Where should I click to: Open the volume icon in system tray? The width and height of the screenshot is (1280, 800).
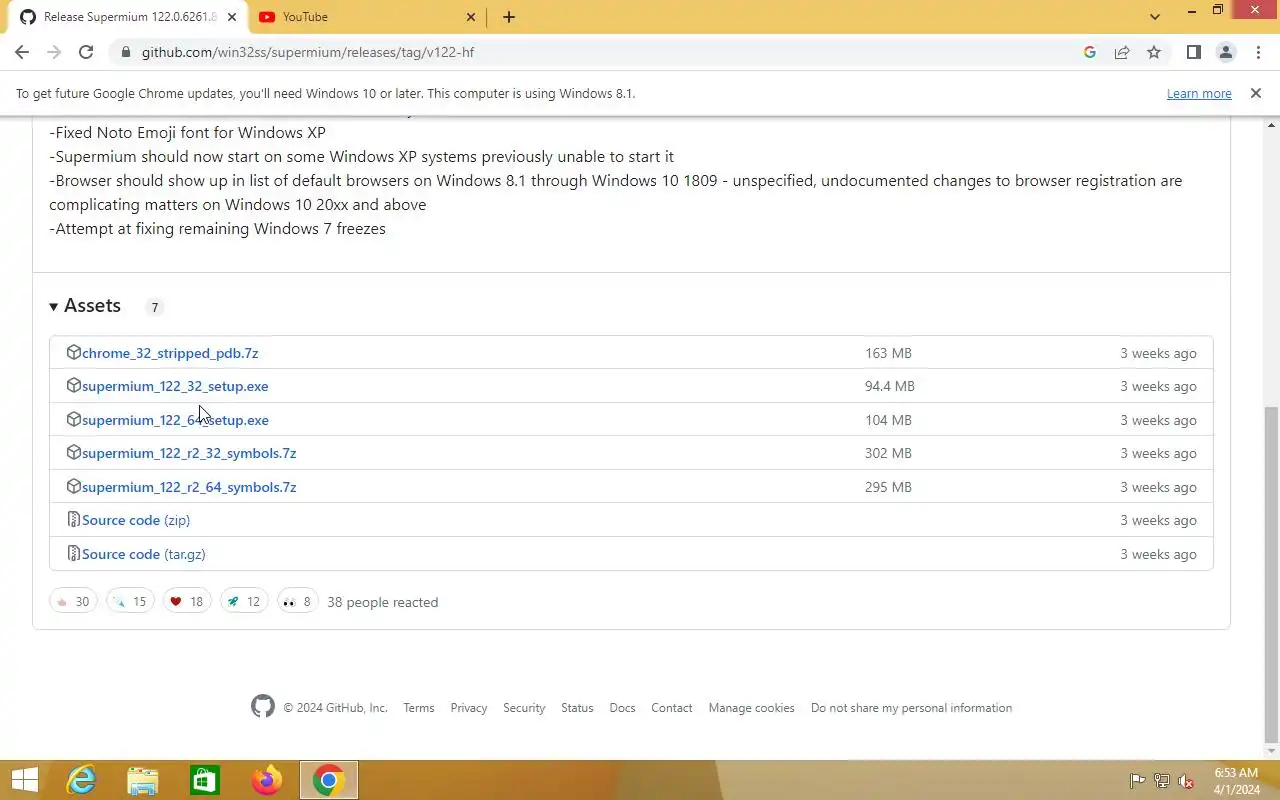1186,781
